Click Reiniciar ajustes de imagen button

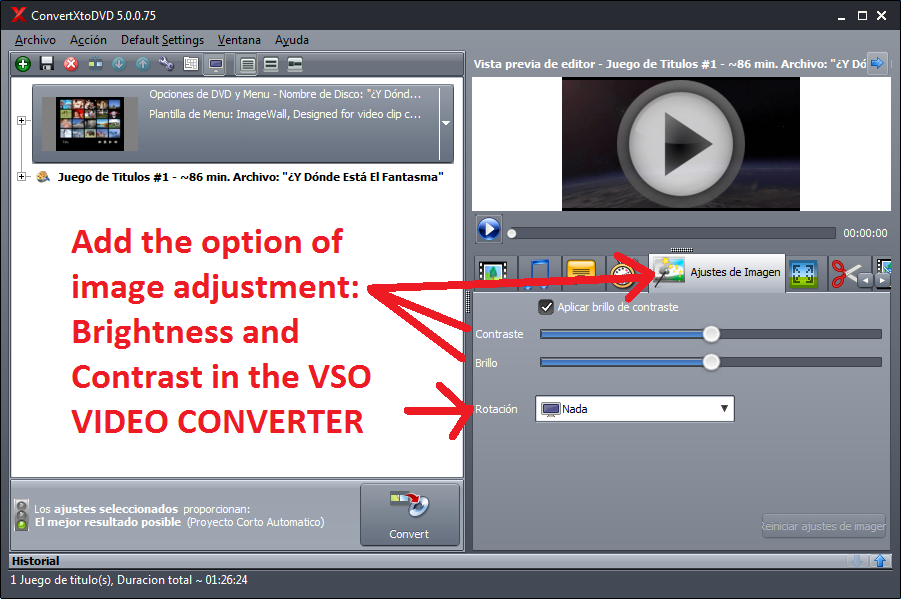coord(823,526)
